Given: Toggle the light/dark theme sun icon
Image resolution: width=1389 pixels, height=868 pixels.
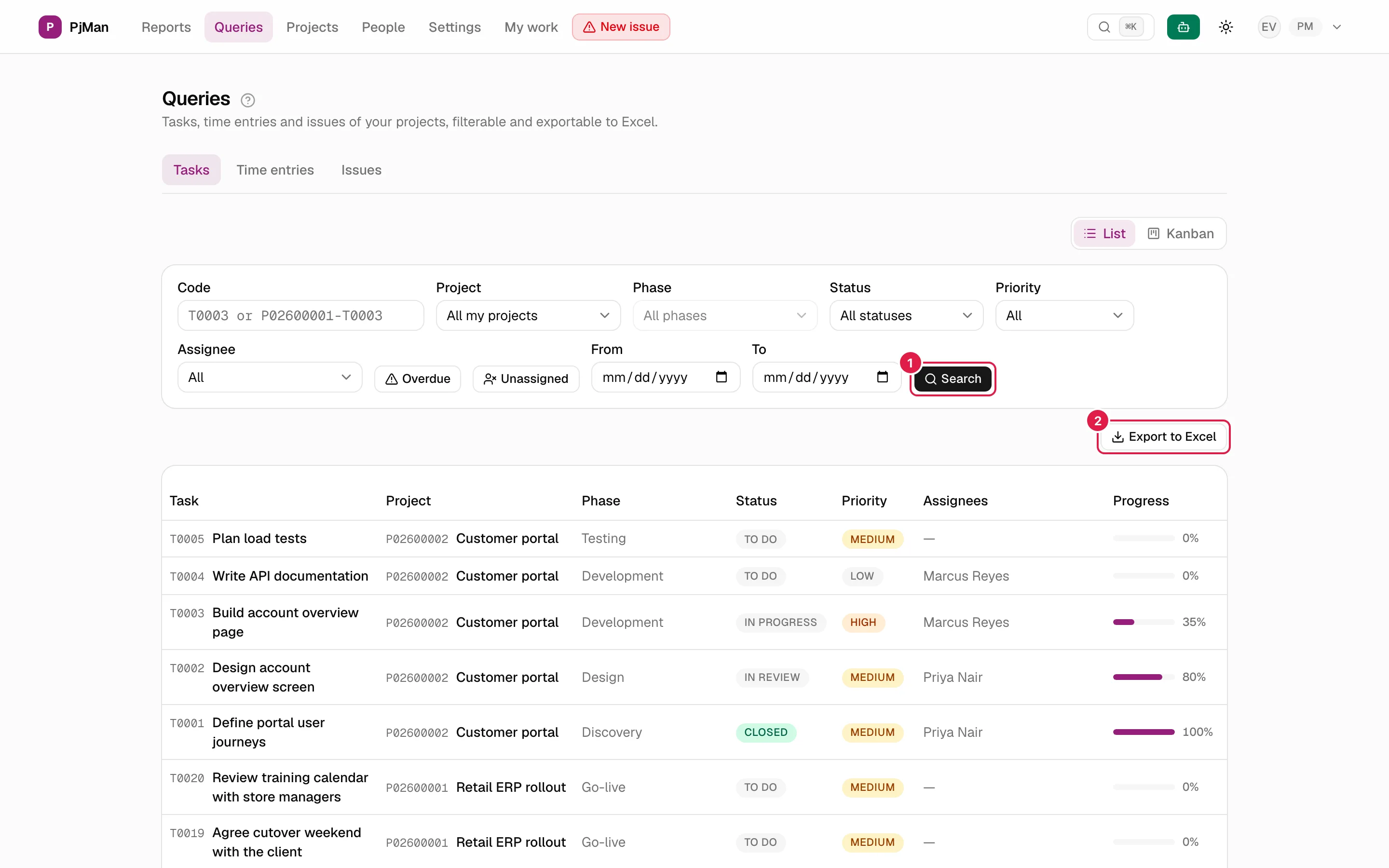Looking at the screenshot, I should tap(1226, 27).
